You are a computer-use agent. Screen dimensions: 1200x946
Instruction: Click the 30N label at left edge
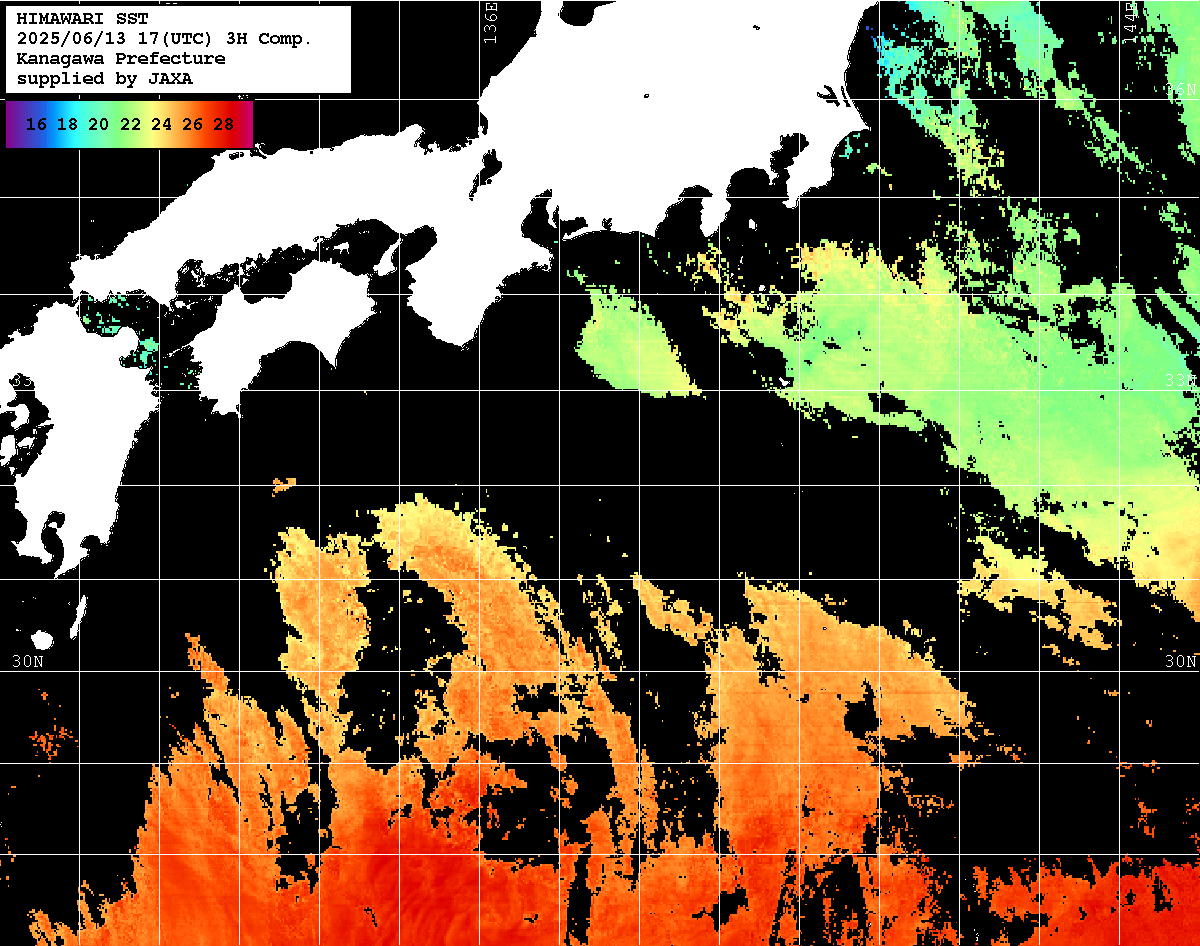coord(28,662)
